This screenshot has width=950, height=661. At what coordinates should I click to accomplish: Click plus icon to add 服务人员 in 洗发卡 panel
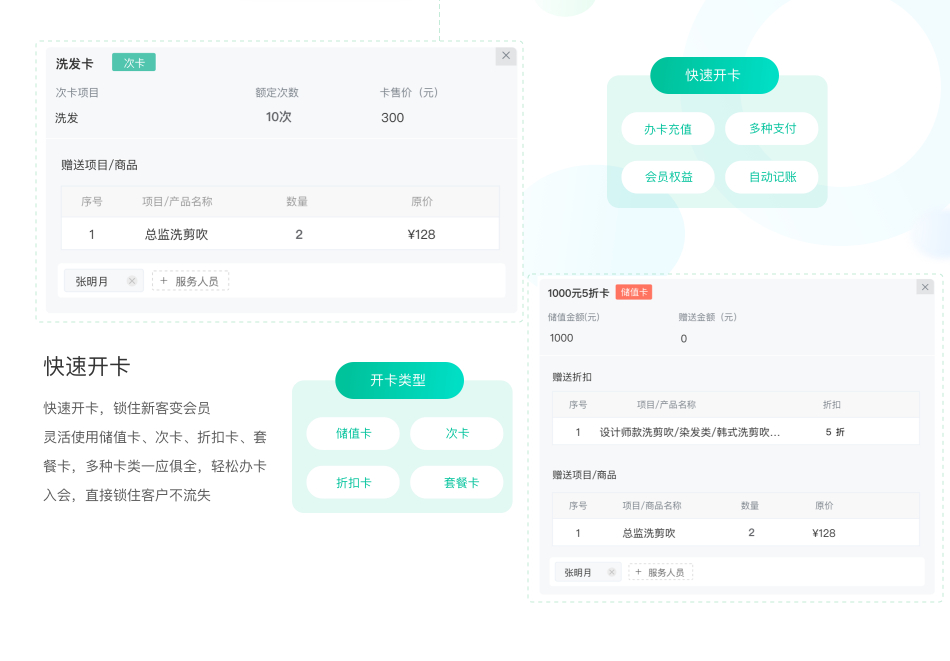tap(164, 281)
